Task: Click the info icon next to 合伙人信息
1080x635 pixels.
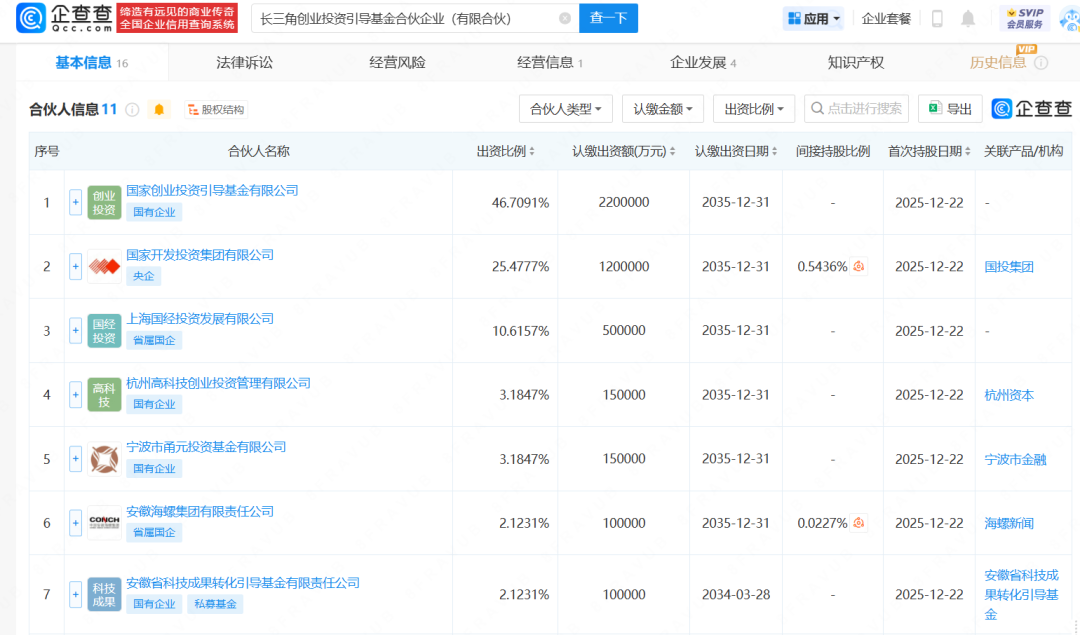Action: 132,110
